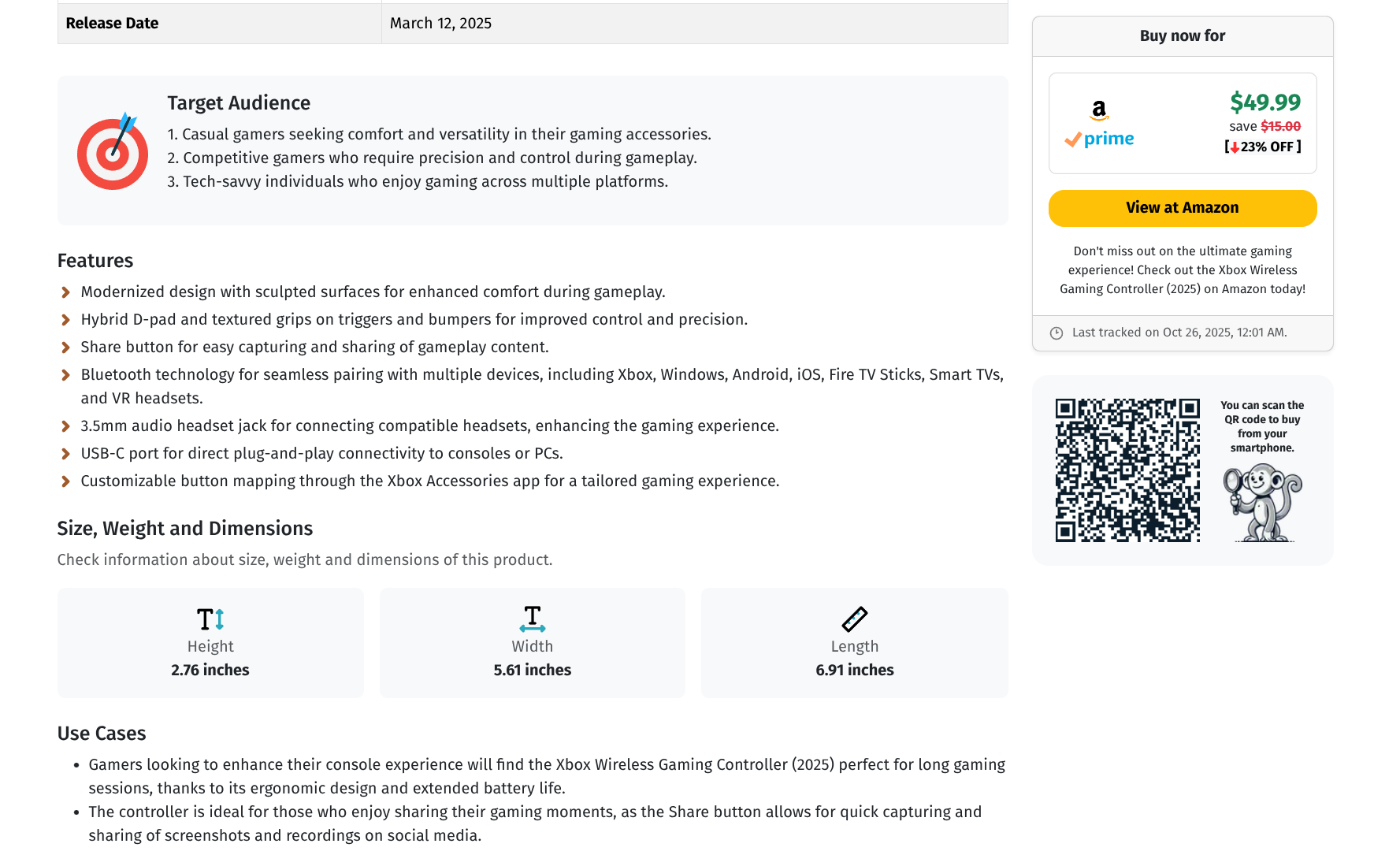
Task: Click the Width dimension icon
Action: click(533, 619)
